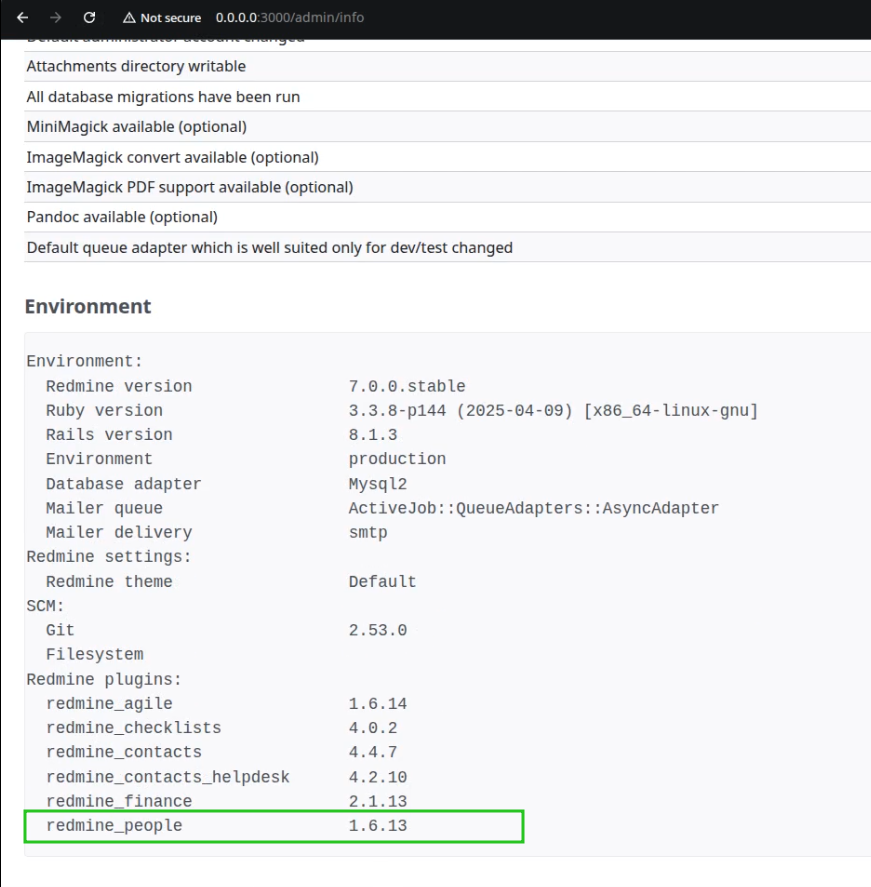Click the 'Redmine theme' label
Image resolution: width=871 pixels, height=887 pixels.
pyautogui.click(x=109, y=582)
